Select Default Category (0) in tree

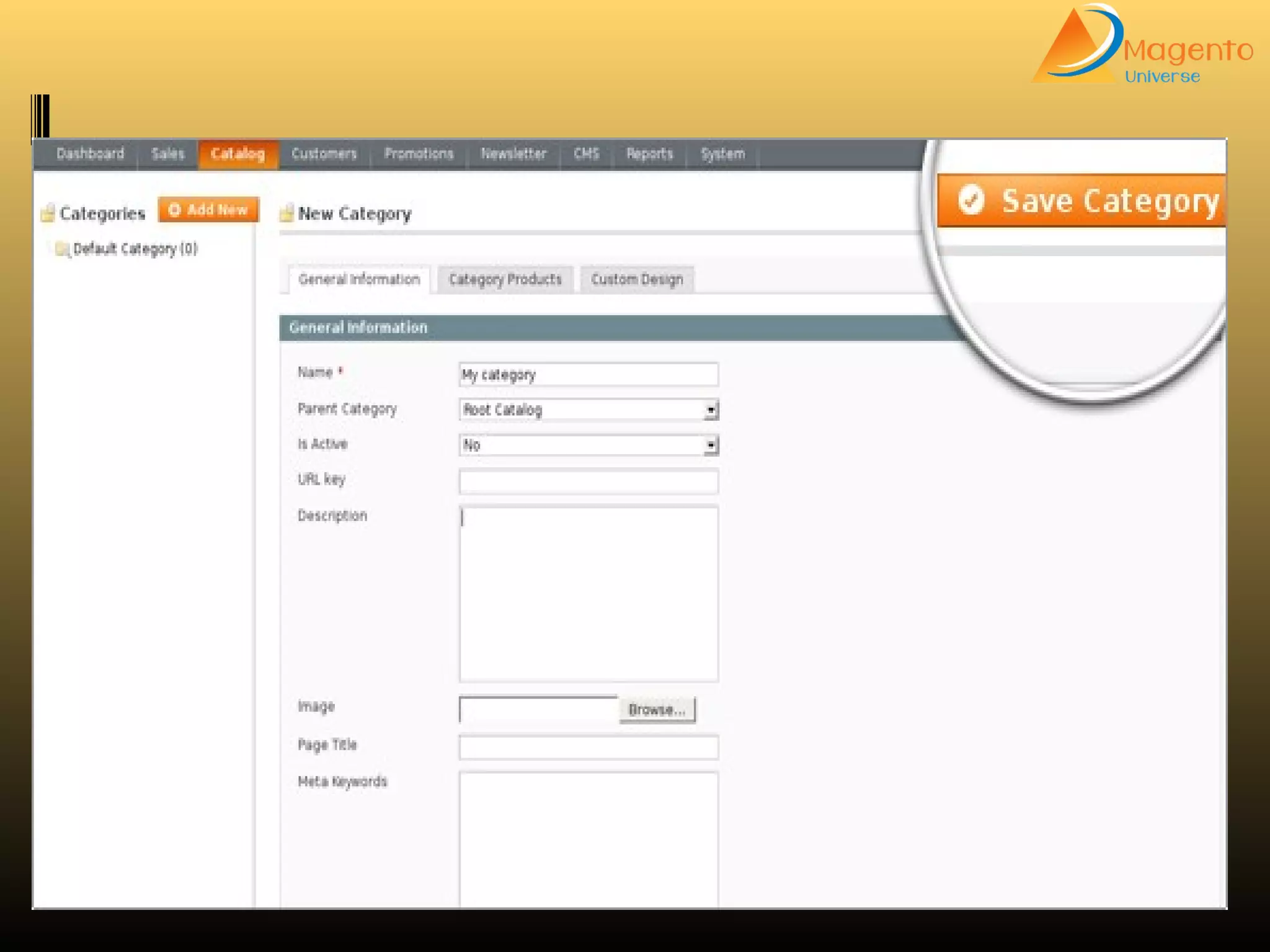pyautogui.click(x=135, y=249)
